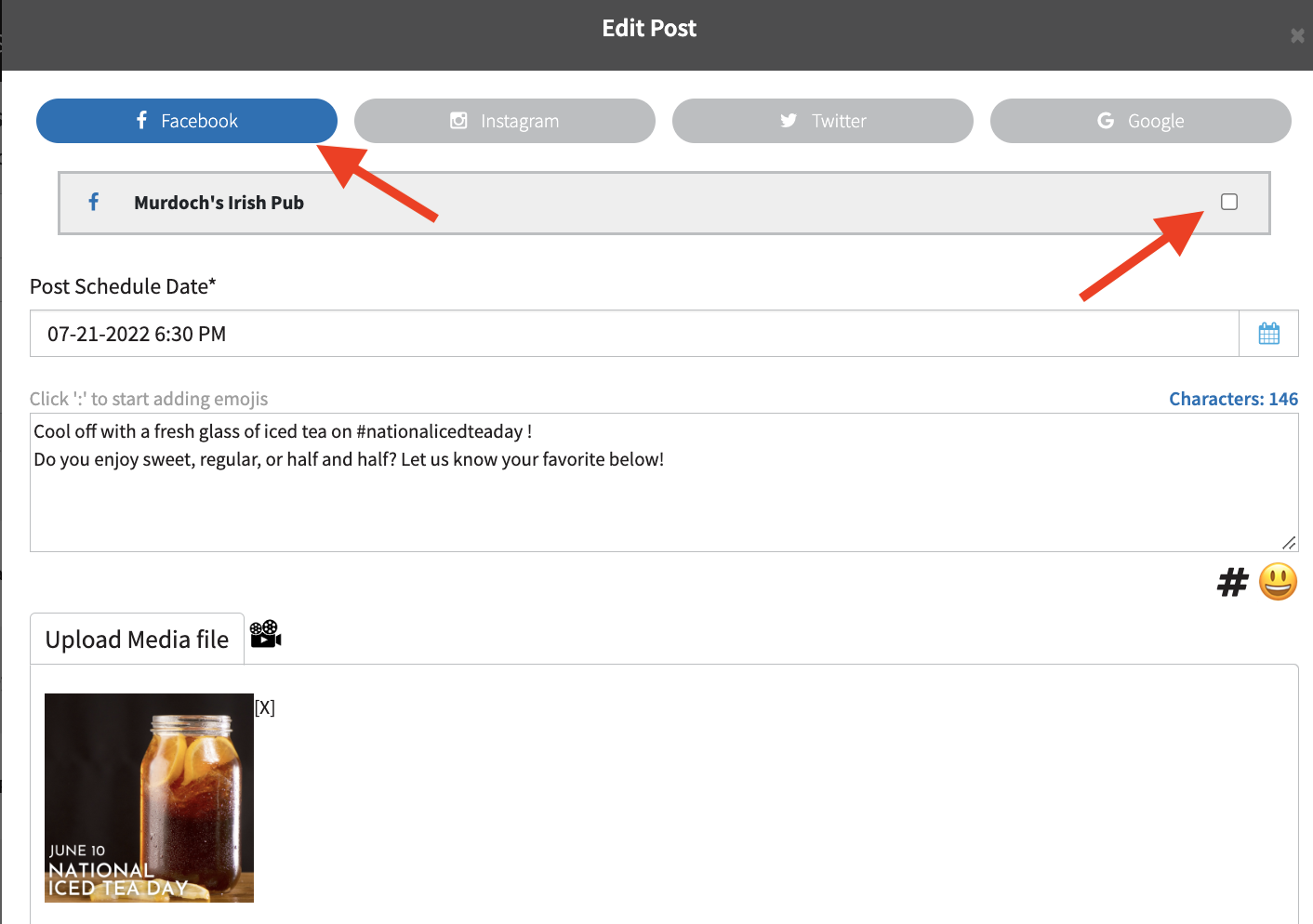Click the textarea resize handle corner

[x=1289, y=543]
